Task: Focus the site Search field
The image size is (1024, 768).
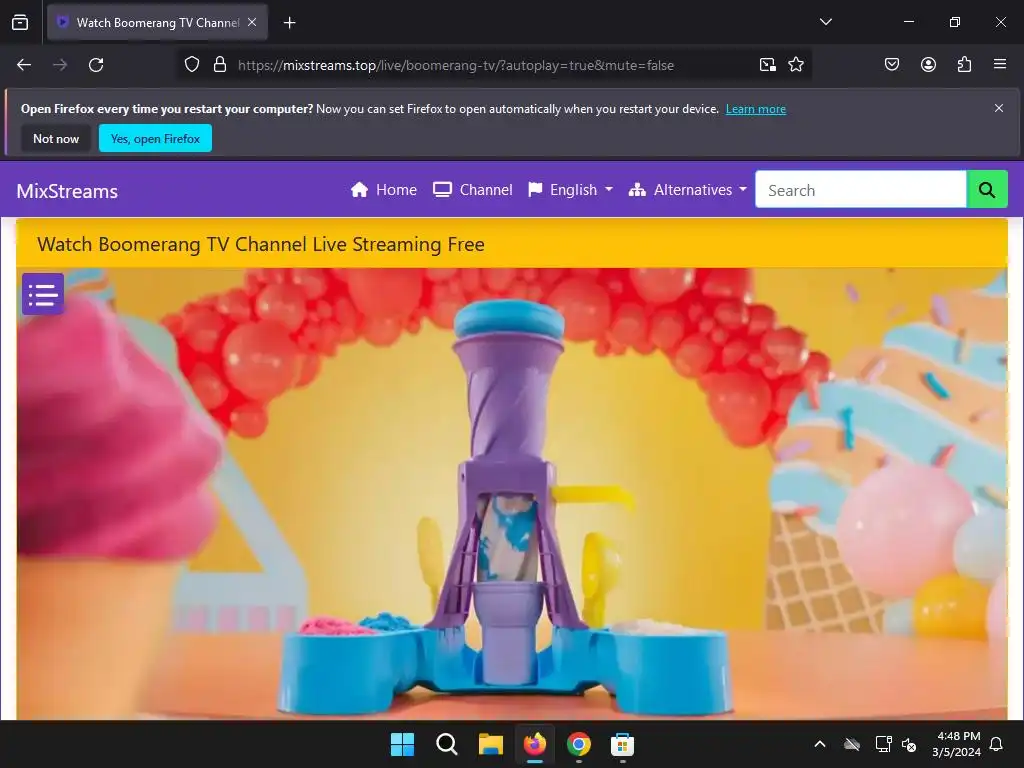Action: point(861,190)
